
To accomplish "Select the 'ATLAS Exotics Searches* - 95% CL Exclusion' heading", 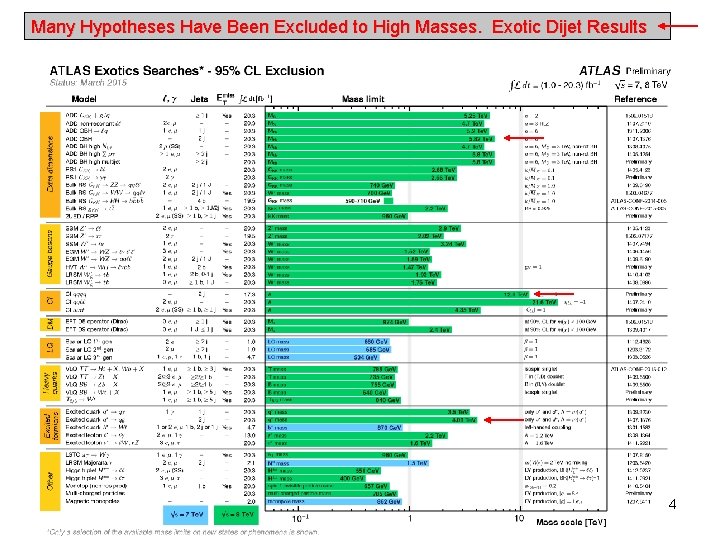I will click(x=187, y=70).
